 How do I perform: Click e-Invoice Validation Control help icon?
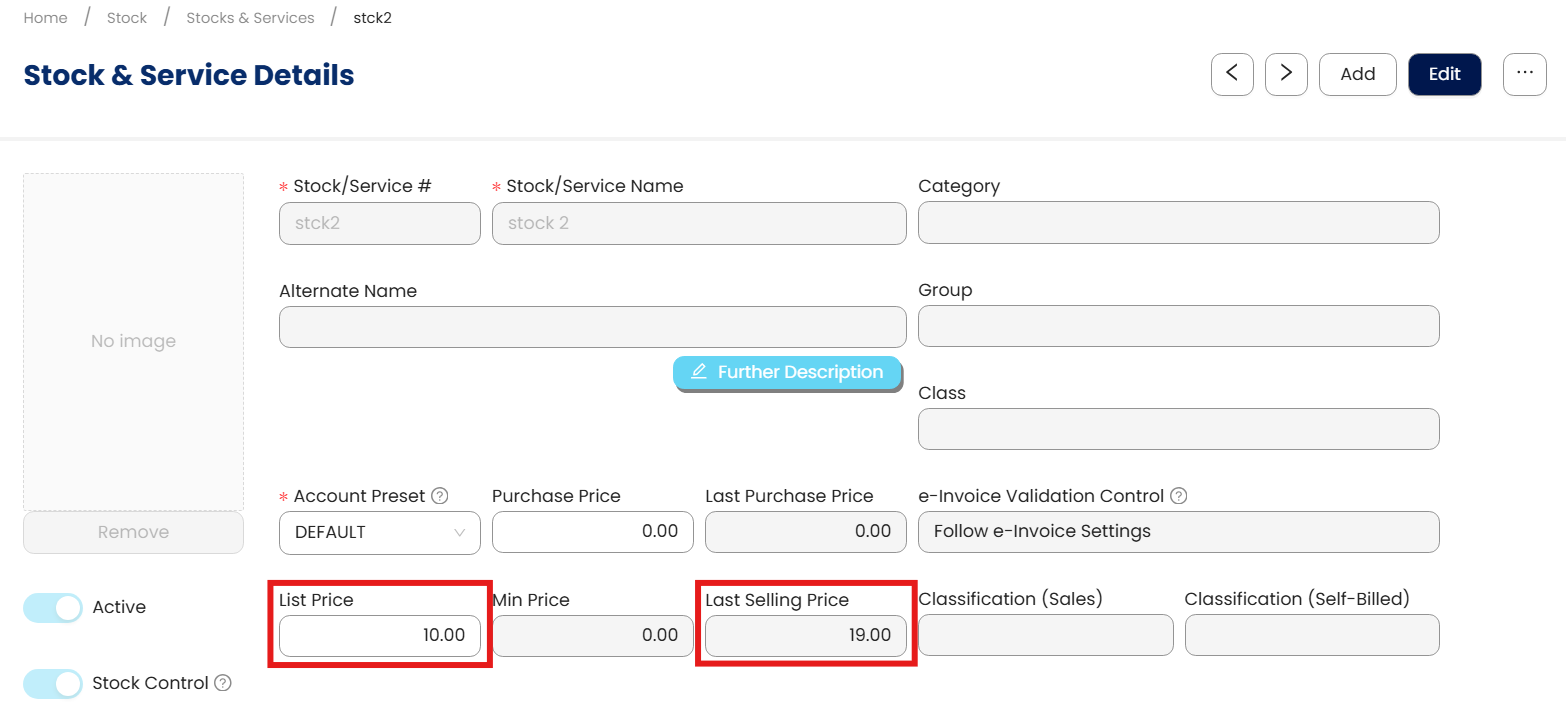pyautogui.click(x=1178, y=496)
